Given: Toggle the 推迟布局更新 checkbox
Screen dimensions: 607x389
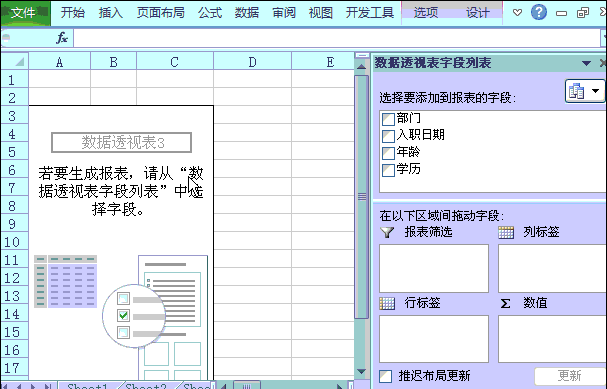Looking at the screenshot, I should point(385,376).
